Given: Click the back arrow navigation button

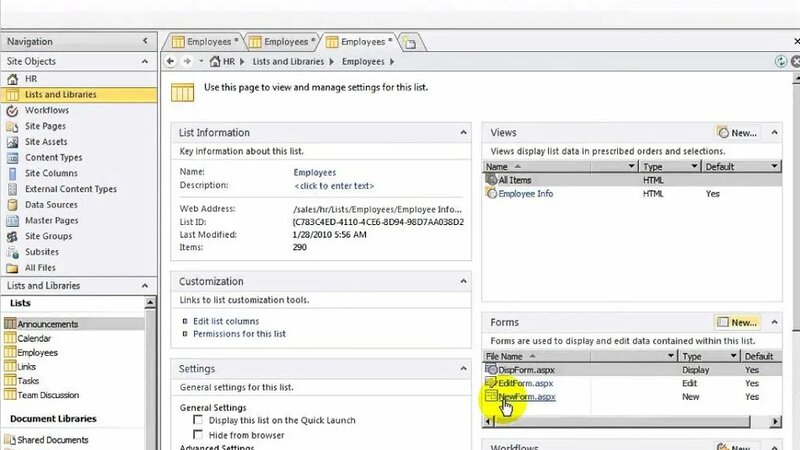Looking at the screenshot, I should coord(171,61).
